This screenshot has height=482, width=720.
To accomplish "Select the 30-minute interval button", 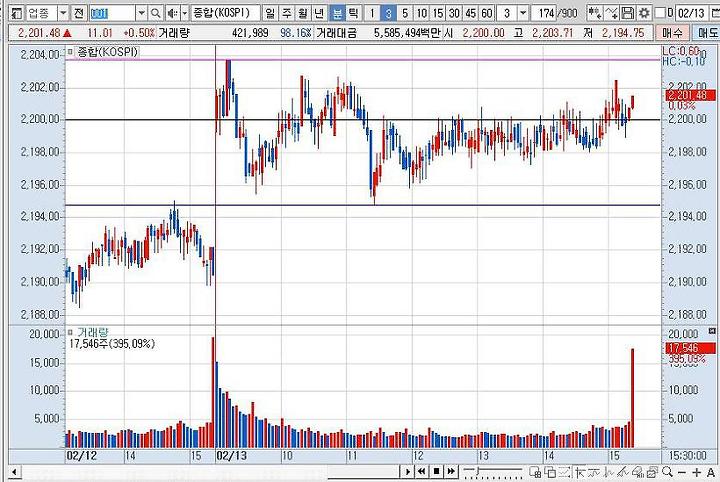I will click(454, 13).
